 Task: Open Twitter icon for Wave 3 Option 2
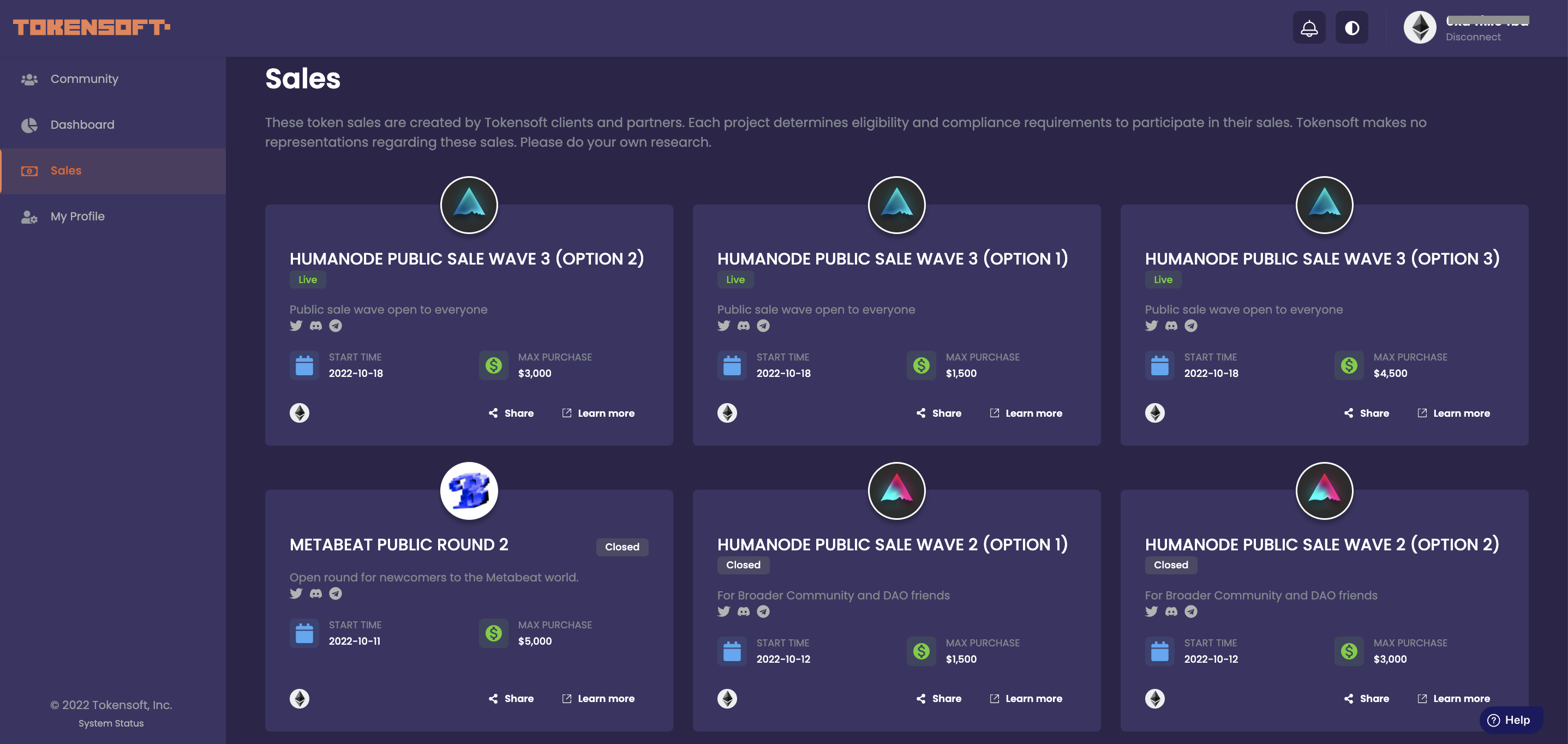coord(296,326)
